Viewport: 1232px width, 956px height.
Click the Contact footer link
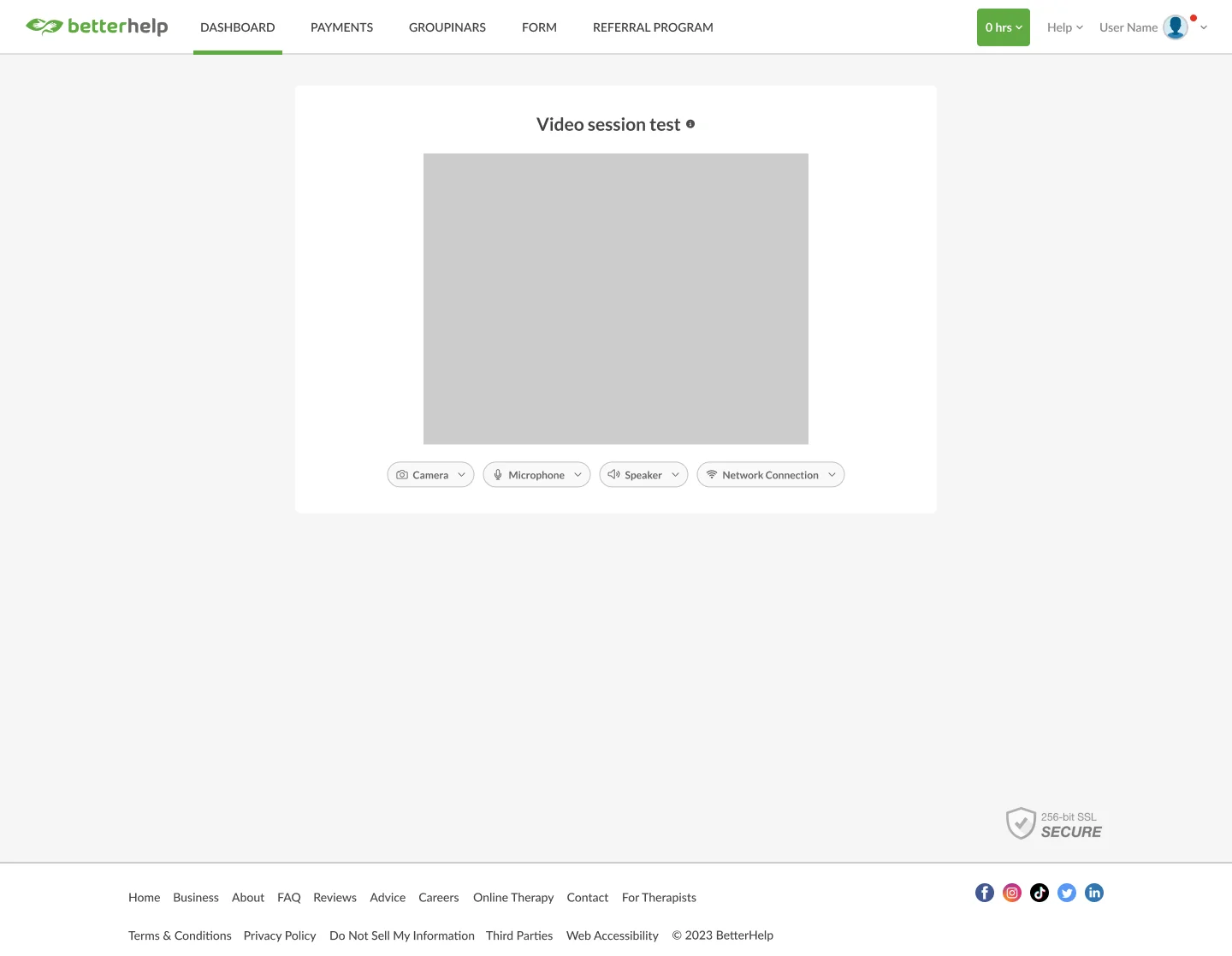tap(588, 898)
